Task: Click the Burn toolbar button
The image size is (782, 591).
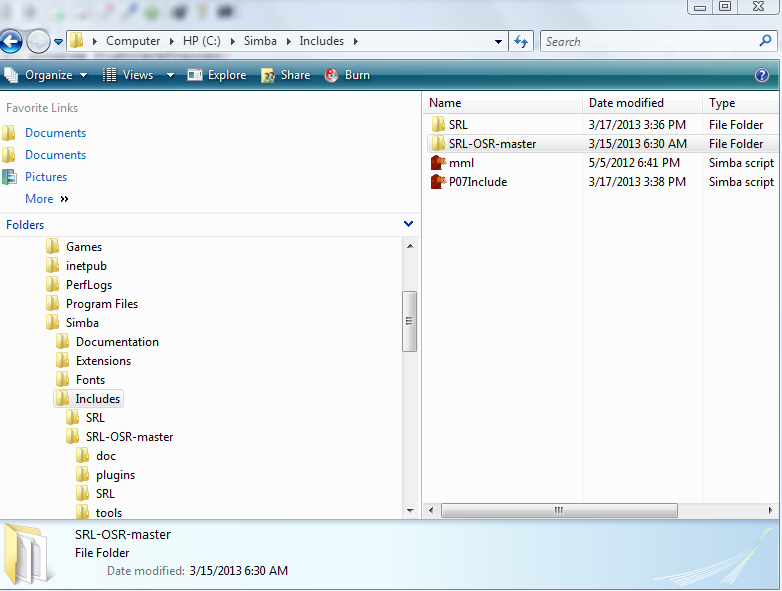Action: point(347,75)
